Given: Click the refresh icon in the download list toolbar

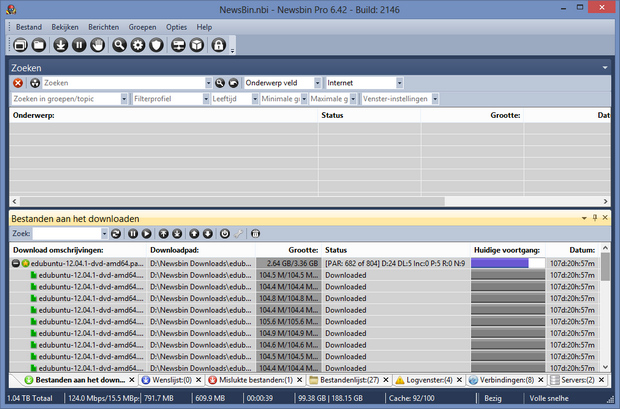Looking at the screenshot, I should pyautogui.click(x=116, y=234).
